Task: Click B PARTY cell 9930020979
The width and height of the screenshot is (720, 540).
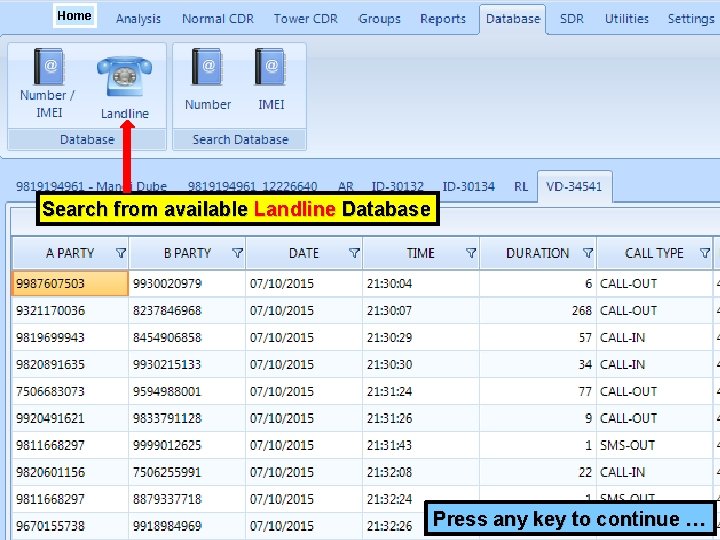Action: pyautogui.click(x=187, y=283)
